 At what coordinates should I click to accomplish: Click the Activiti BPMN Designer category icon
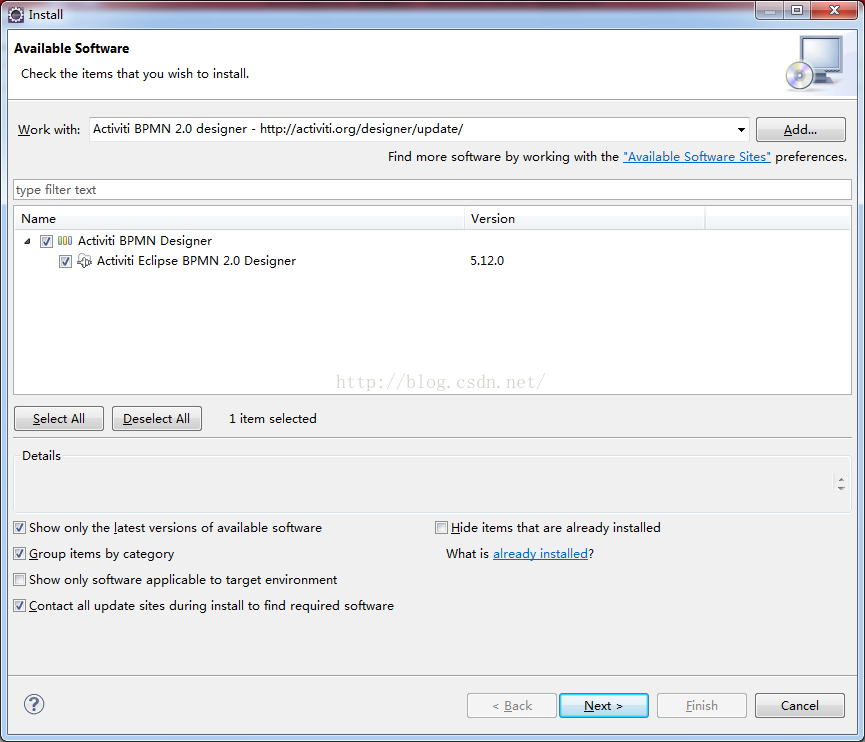(65, 241)
